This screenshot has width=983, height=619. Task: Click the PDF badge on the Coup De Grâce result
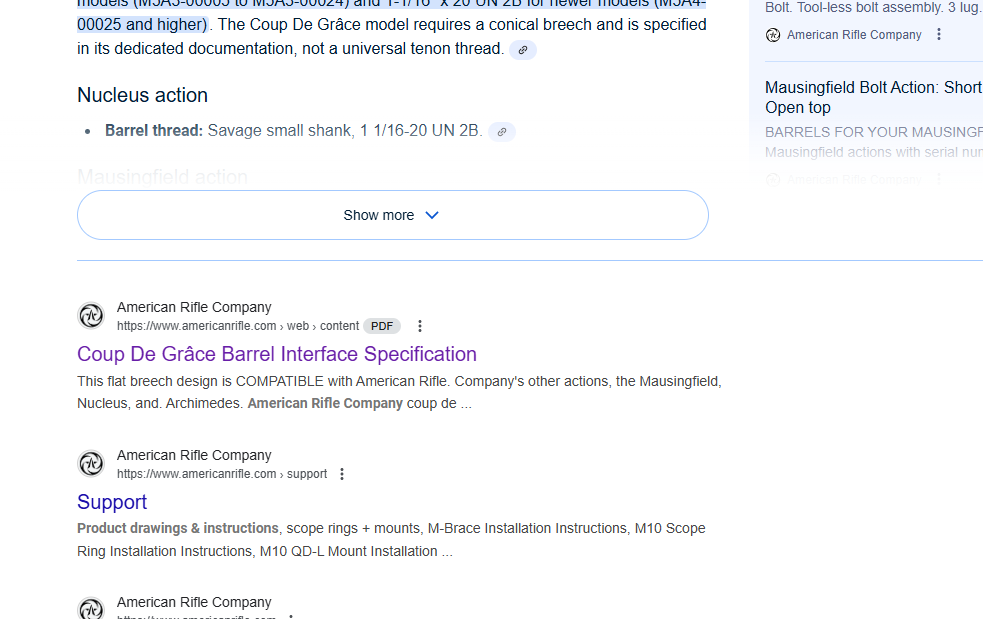[382, 326]
